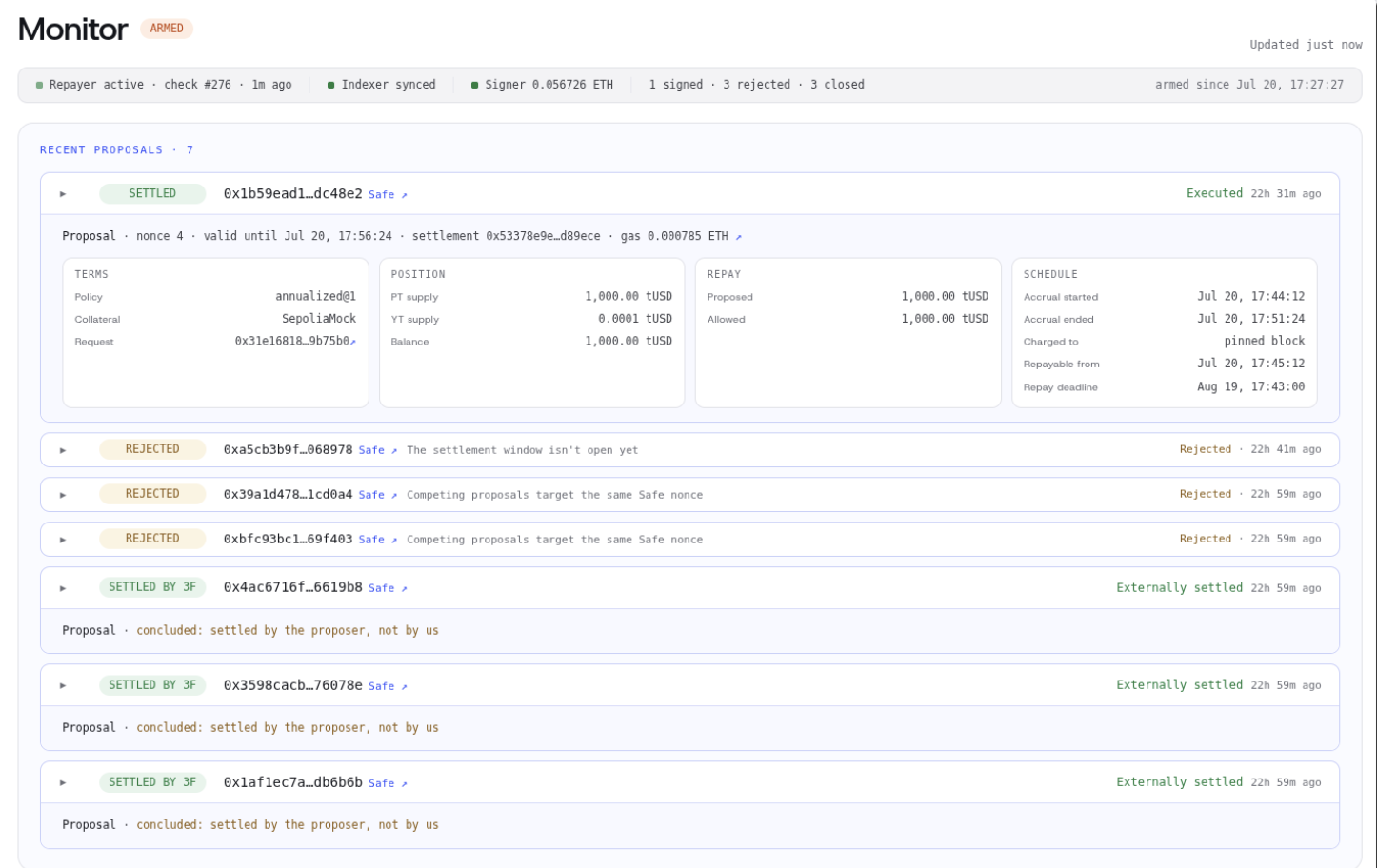The image size is (1377, 868).
Task: Expand the rejected 0xa5cb3b9f…068978 proposal
Action: pyautogui.click(x=63, y=450)
